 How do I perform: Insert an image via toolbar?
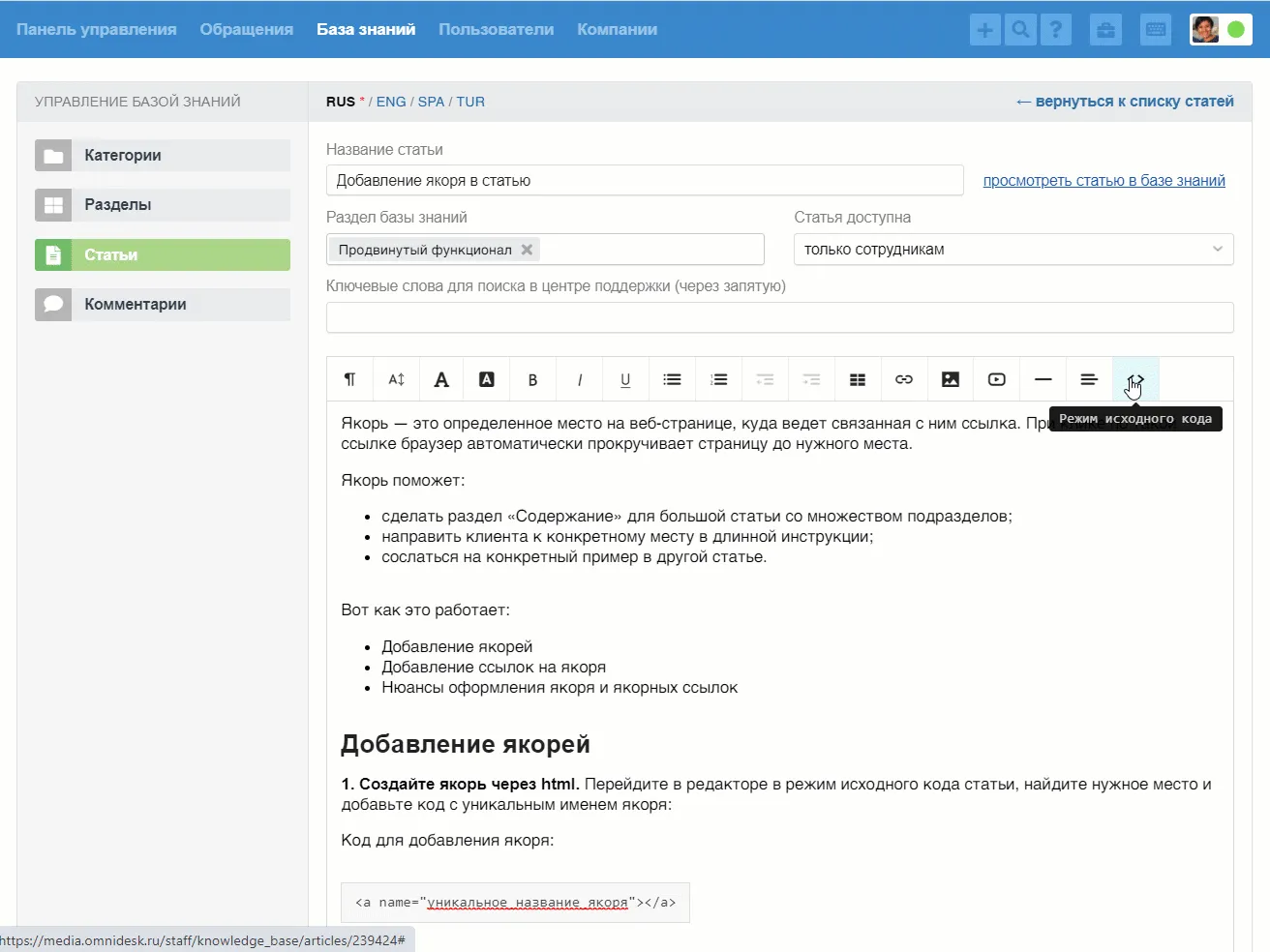951,379
